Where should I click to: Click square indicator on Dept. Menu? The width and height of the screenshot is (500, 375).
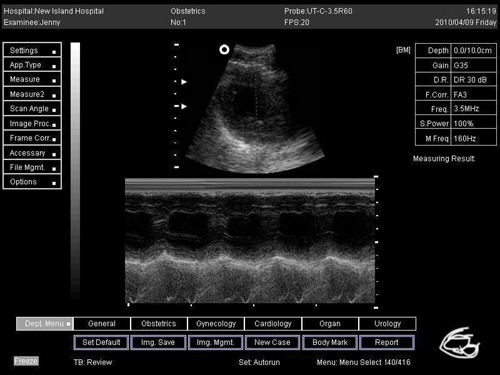coord(68,324)
